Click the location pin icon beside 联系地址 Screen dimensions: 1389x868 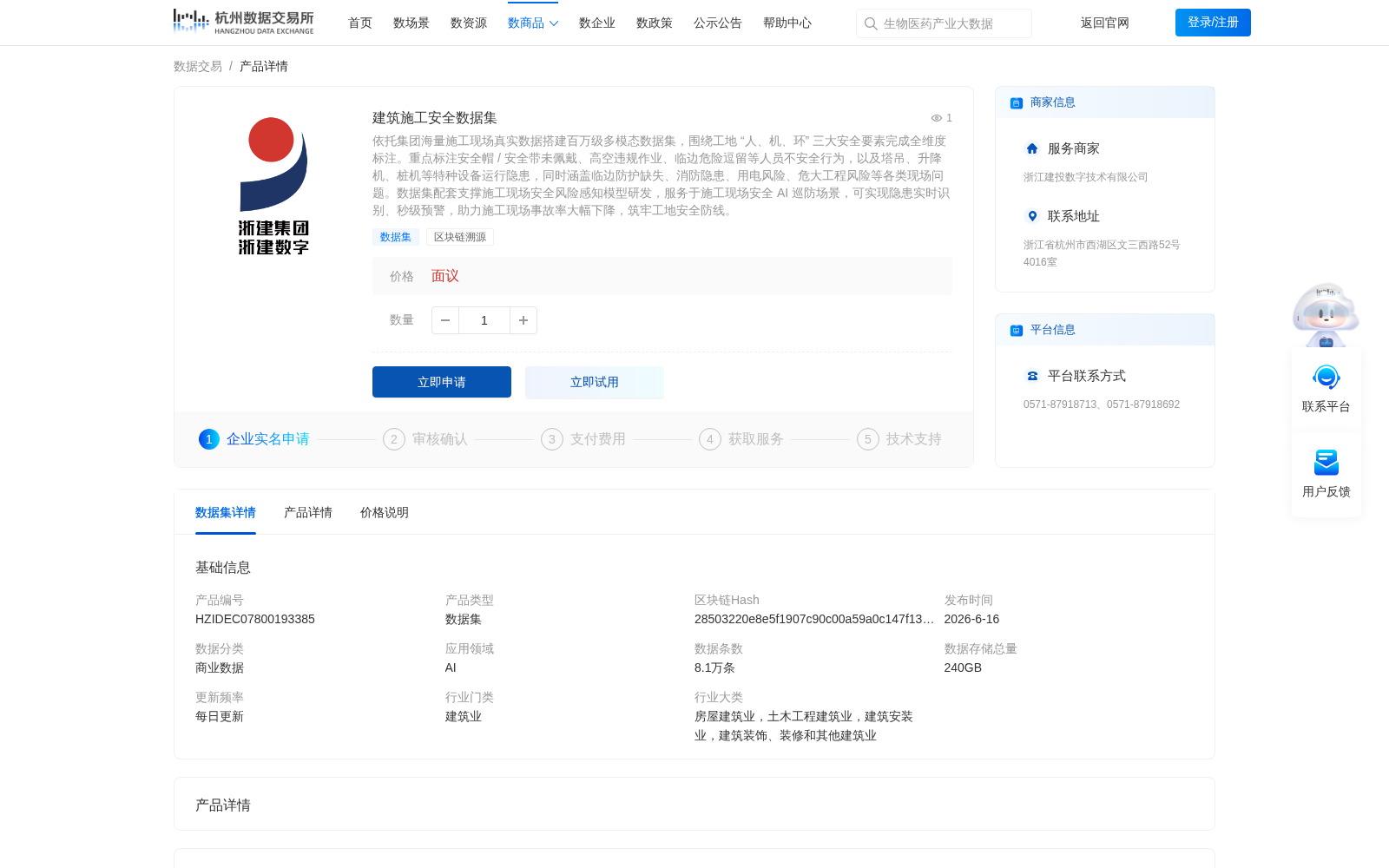tap(1032, 216)
